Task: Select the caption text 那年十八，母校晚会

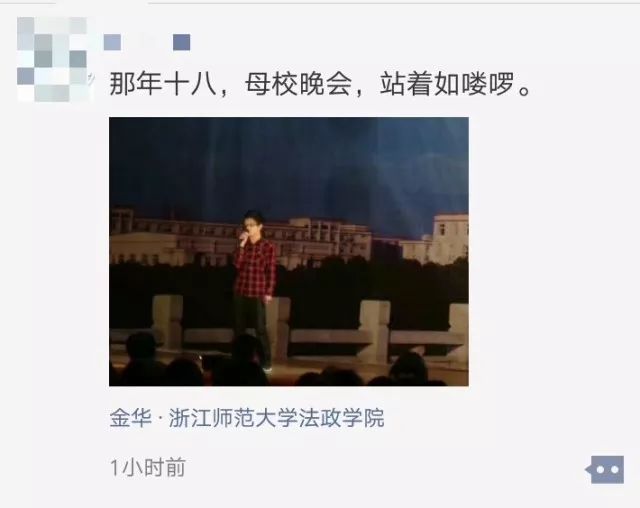Action: (x=231, y=84)
